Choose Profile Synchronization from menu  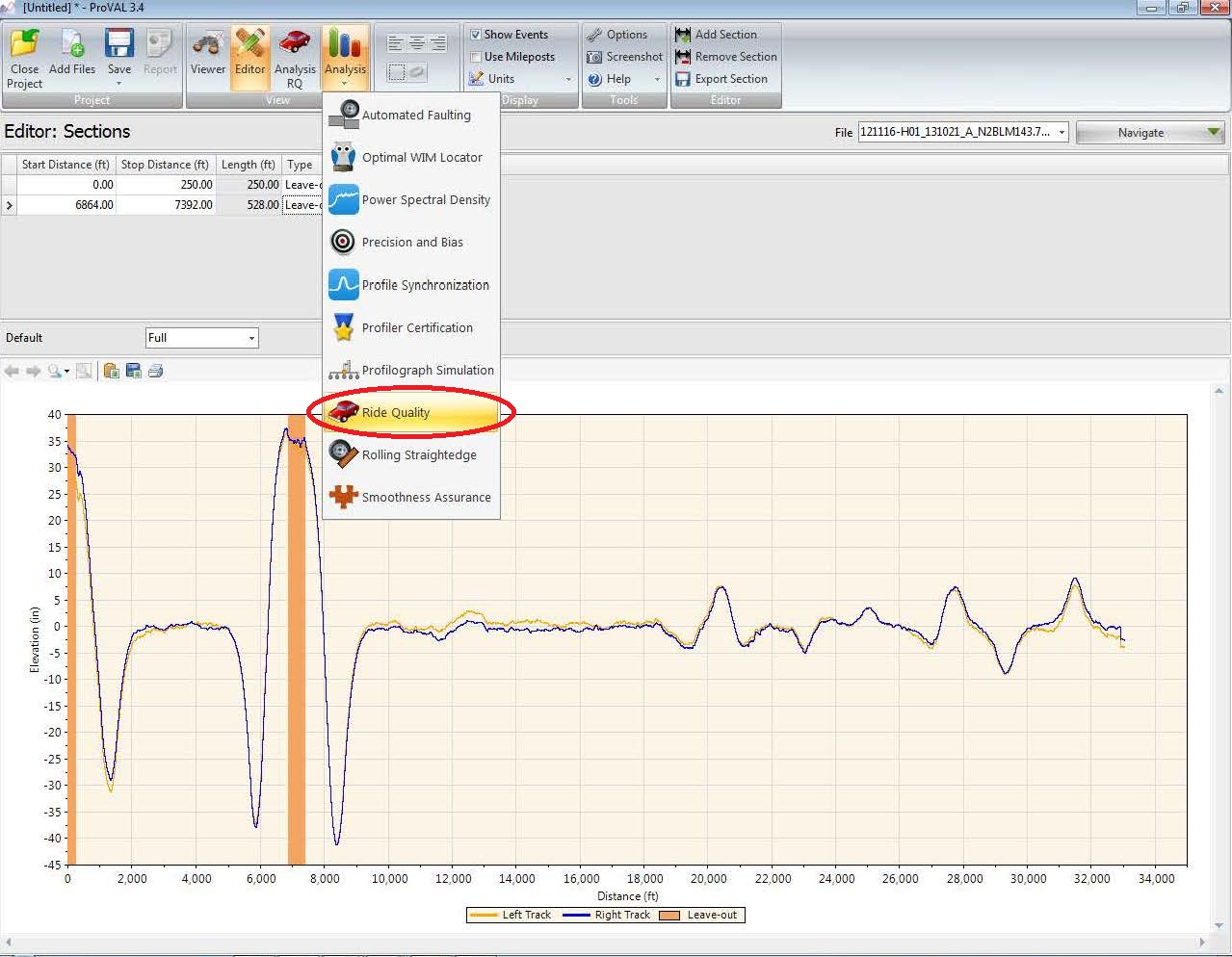click(x=411, y=285)
